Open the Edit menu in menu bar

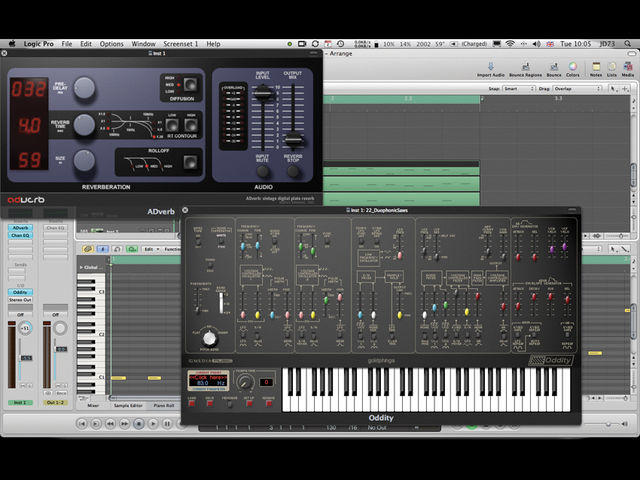click(86, 44)
